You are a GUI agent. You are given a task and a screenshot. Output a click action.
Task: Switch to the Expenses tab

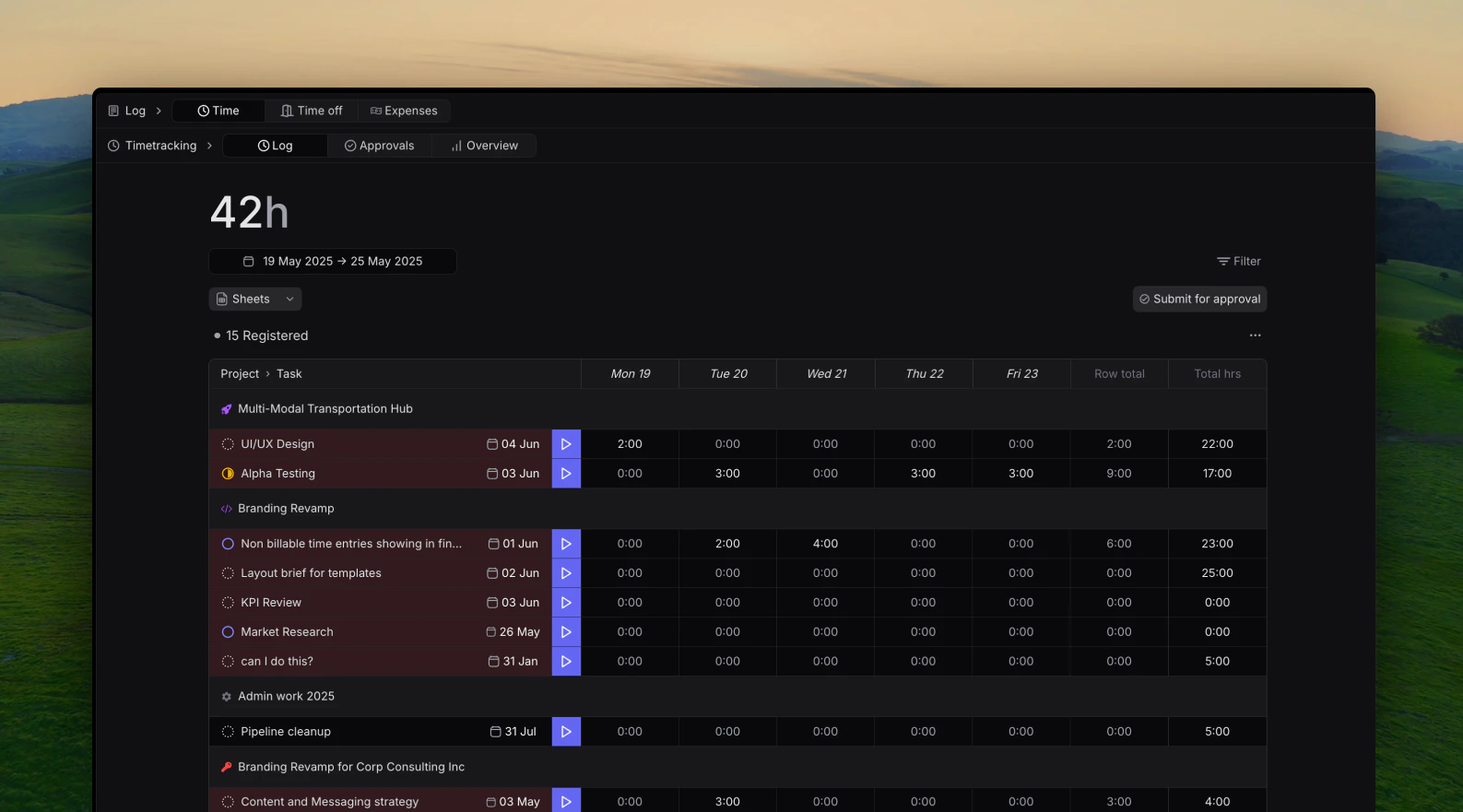[x=404, y=111]
